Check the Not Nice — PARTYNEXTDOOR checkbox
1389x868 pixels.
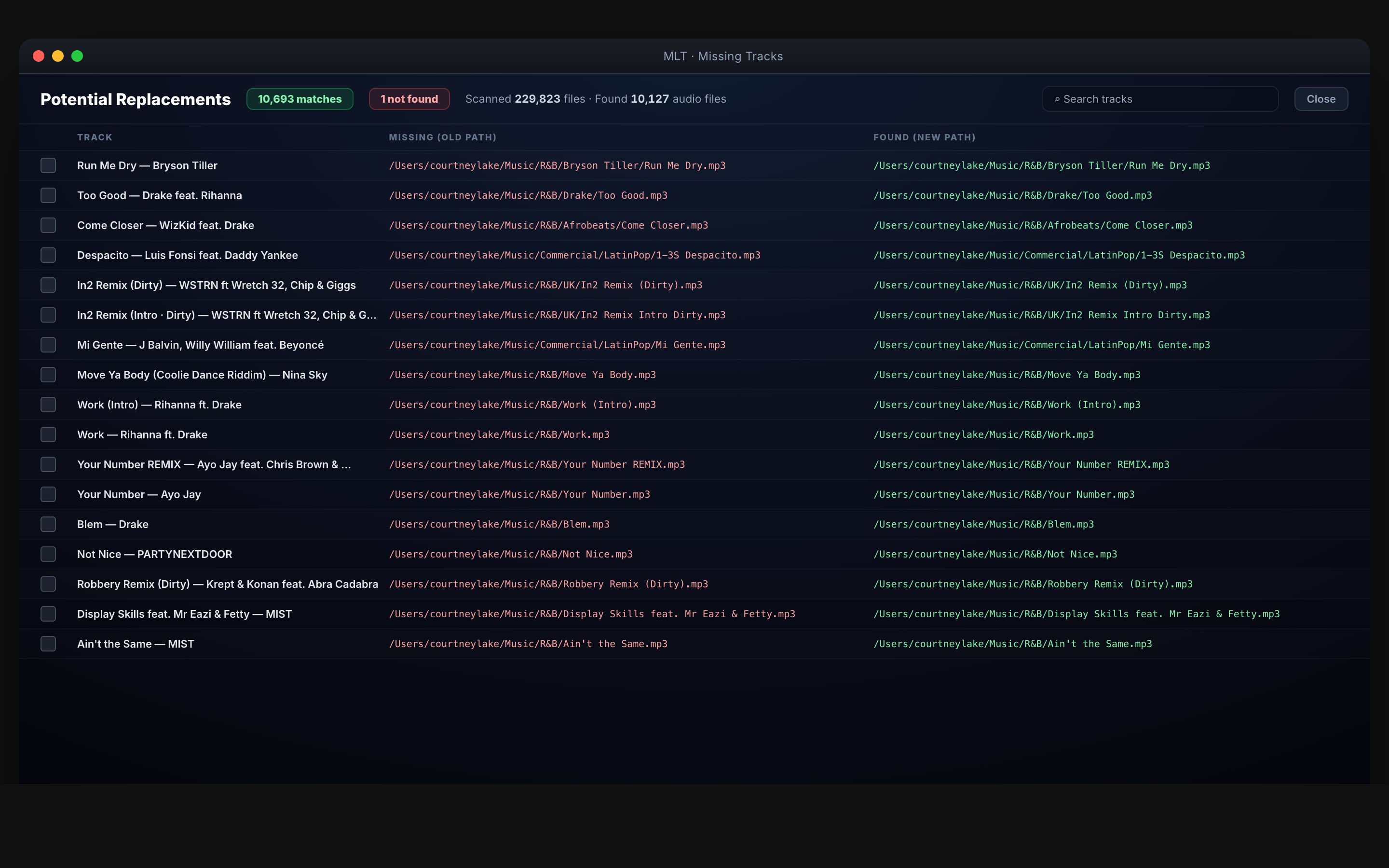[x=48, y=554]
